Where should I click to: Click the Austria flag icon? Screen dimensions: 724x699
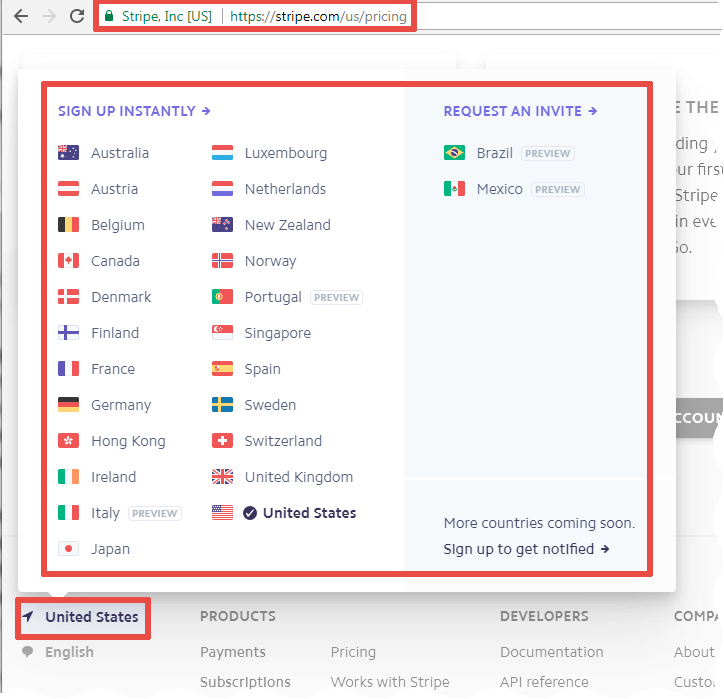[x=68, y=188]
